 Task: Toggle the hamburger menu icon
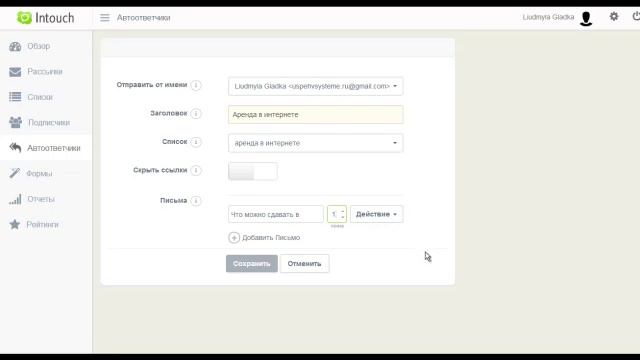tap(105, 18)
